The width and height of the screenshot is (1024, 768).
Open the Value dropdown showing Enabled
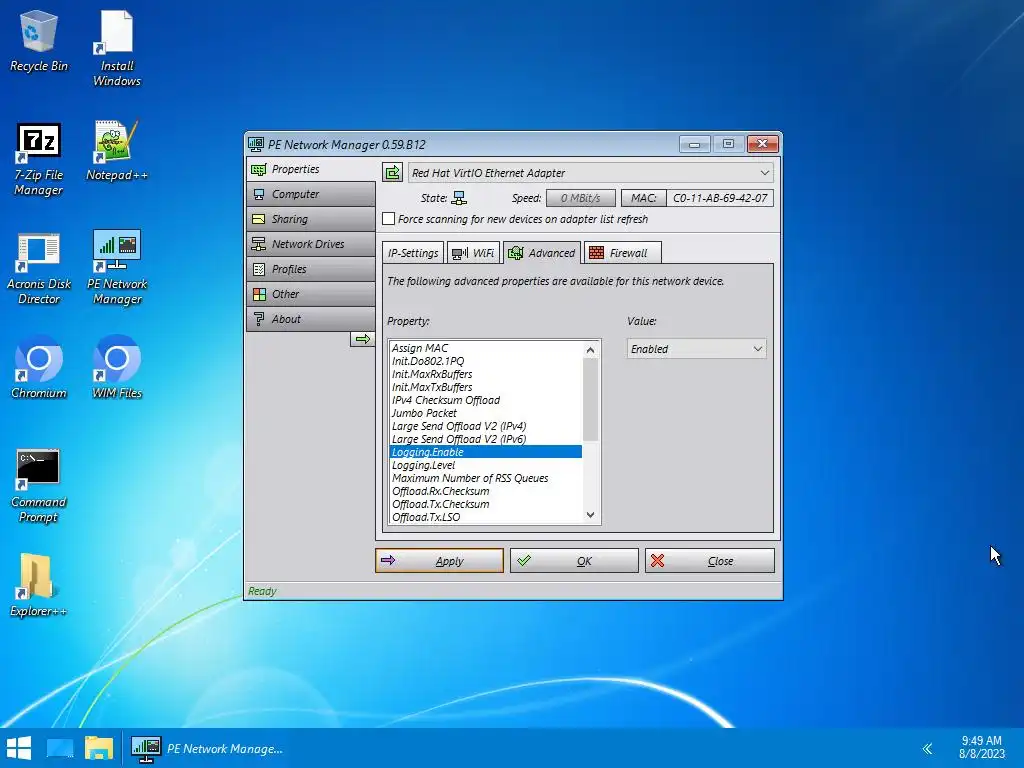click(x=696, y=349)
